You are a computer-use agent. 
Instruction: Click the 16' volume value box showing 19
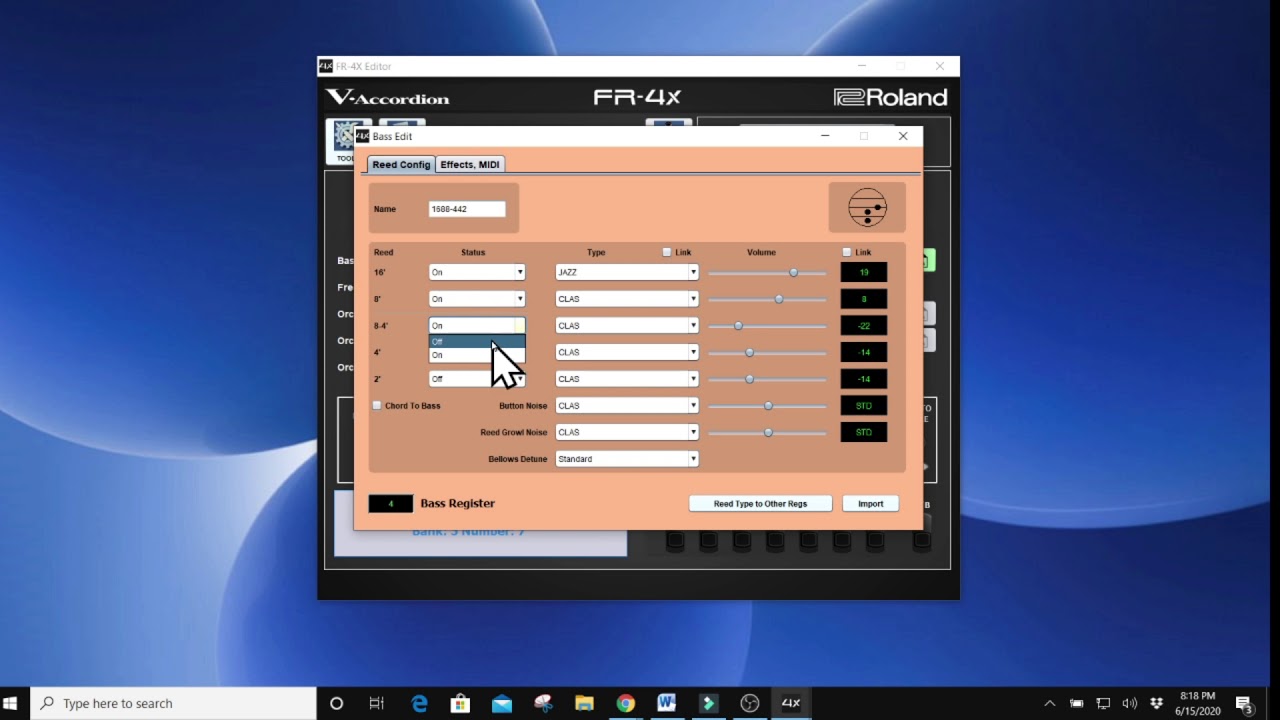click(x=864, y=272)
